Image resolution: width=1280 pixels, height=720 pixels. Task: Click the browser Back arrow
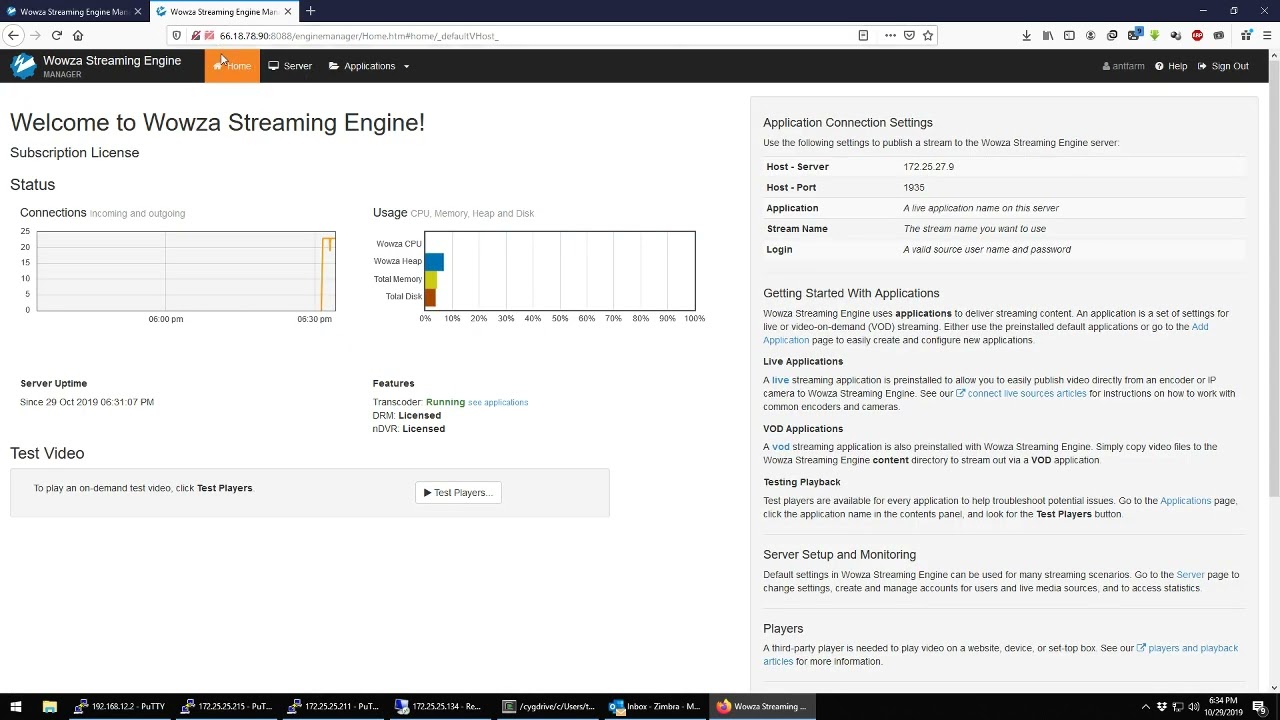(x=13, y=35)
